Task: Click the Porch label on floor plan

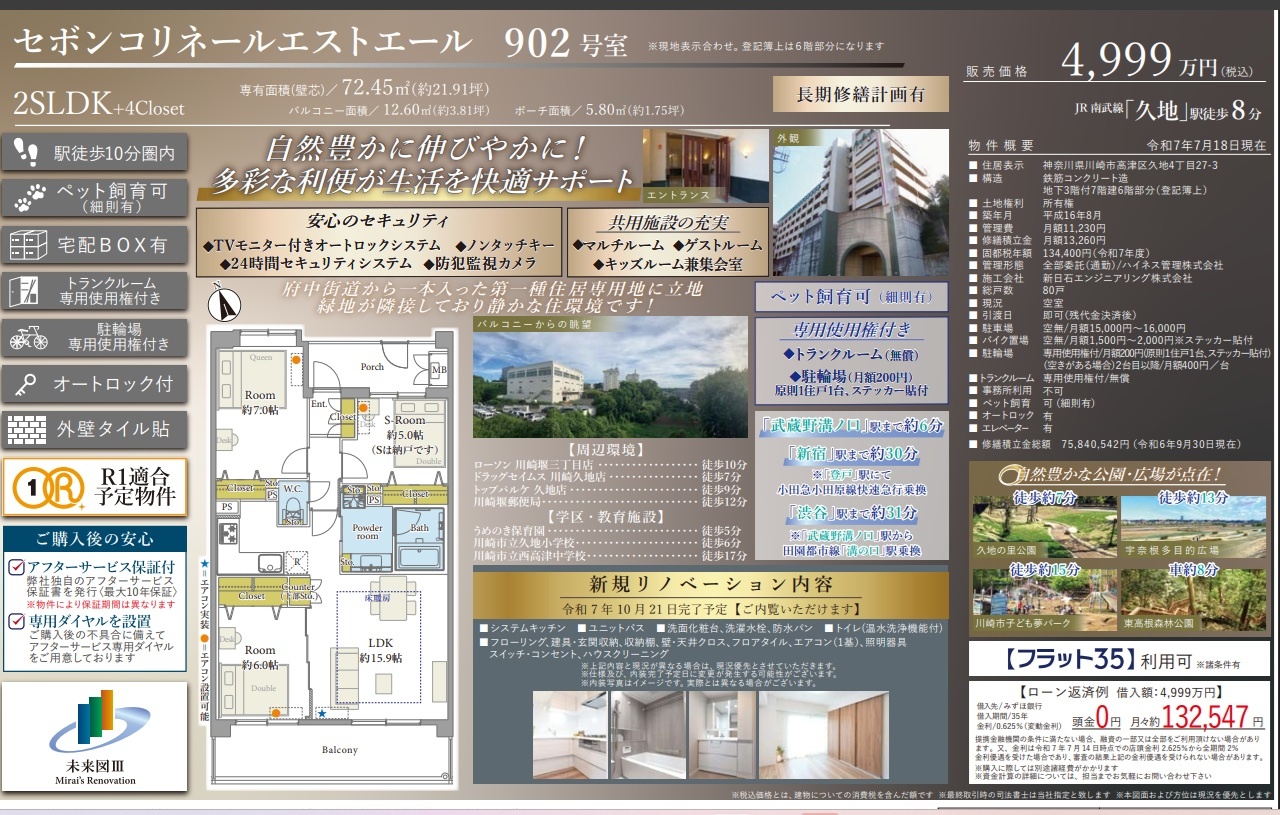Action: (x=372, y=367)
